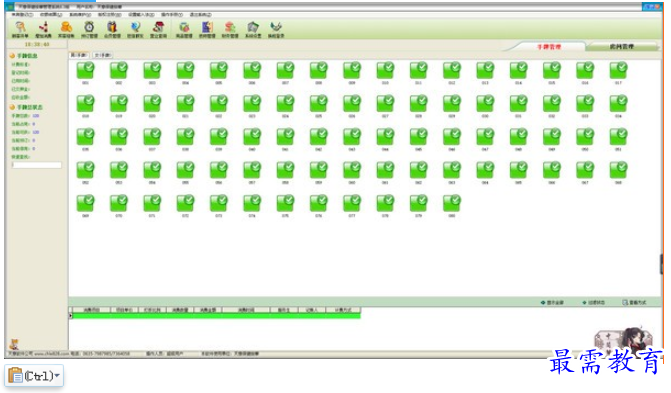Select green locker tile 052

click(86, 170)
